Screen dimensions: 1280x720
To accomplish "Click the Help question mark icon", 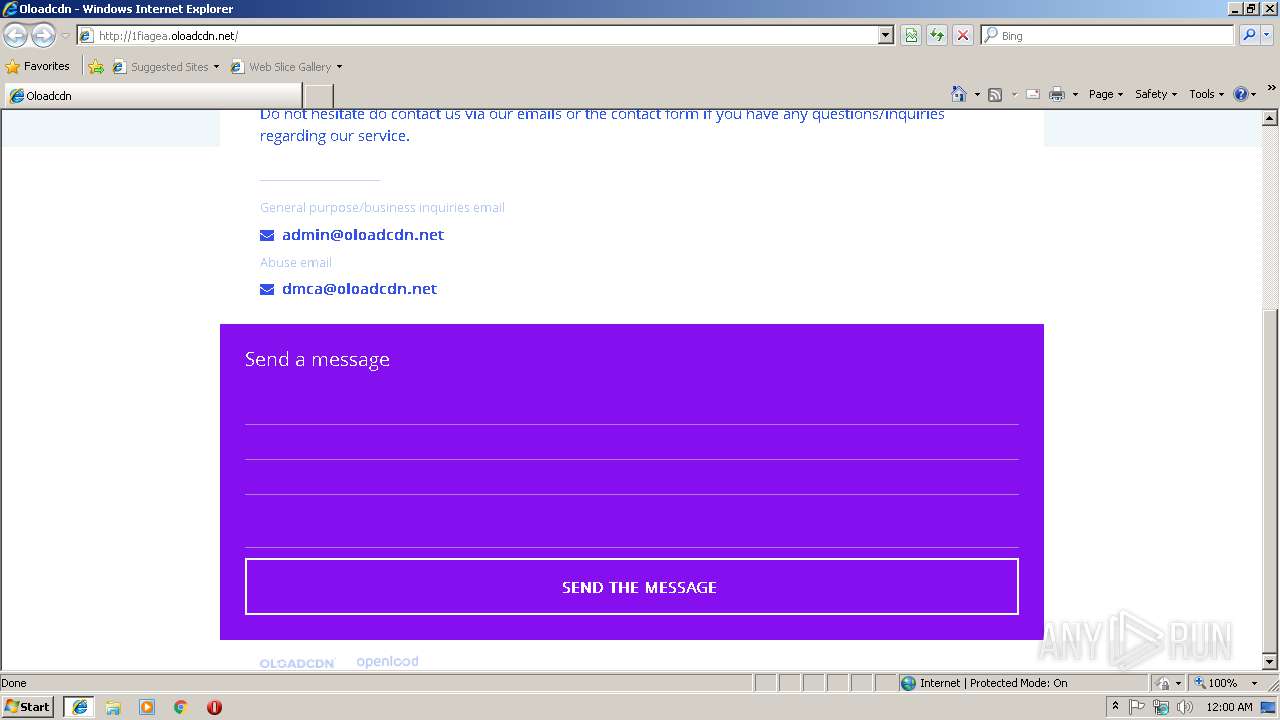I will [1241, 94].
